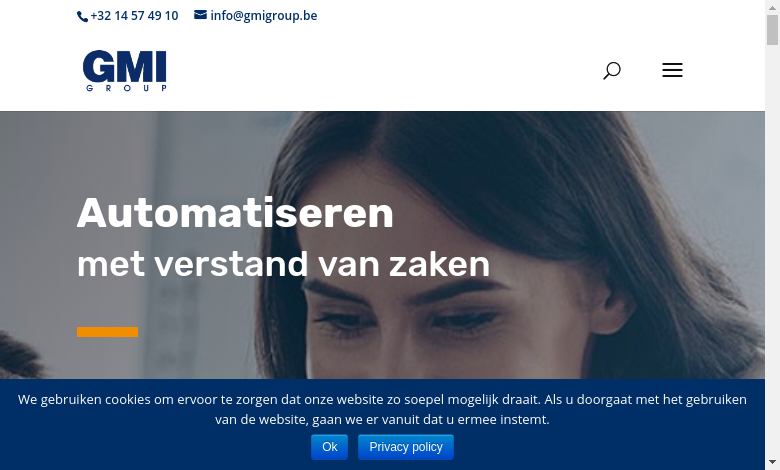The image size is (780, 470).
Task: Click the vertical scrollbar track
Action: tap(772, 249)
